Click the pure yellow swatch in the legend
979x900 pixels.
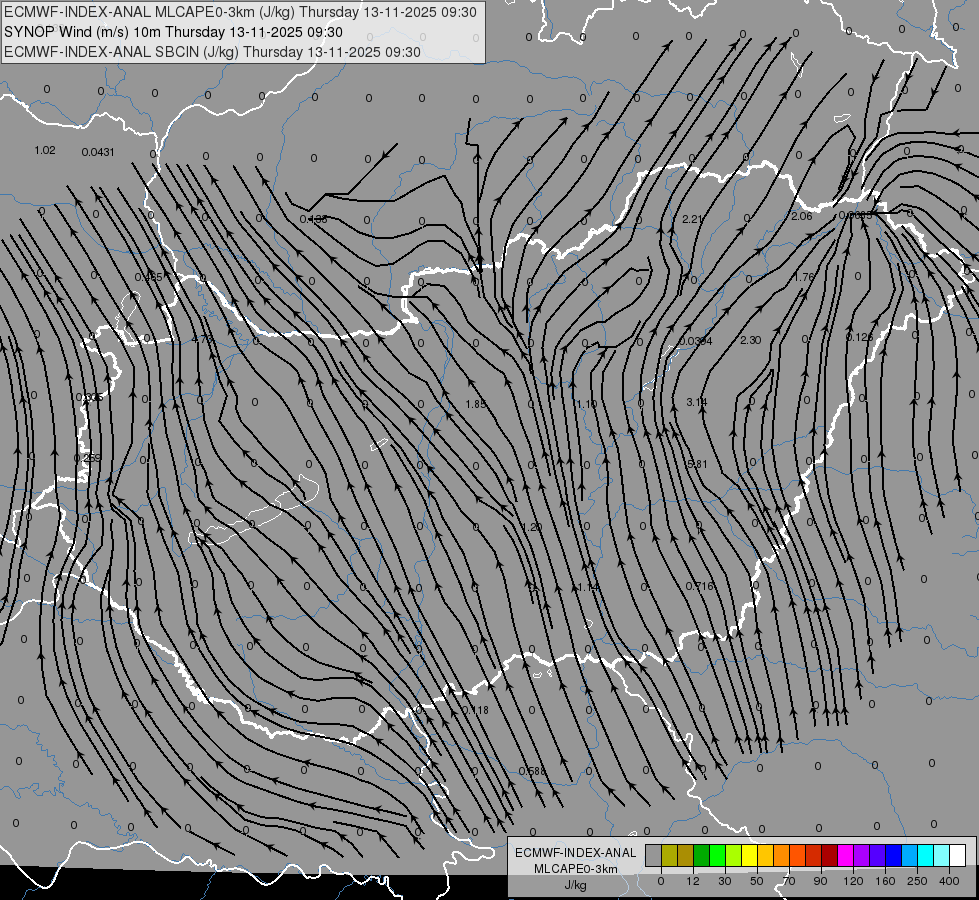[x=750, y=855]
